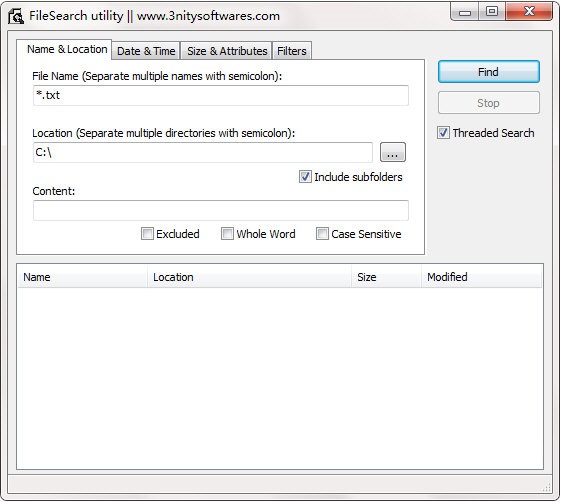Open the Date & Time tab
The height and width of the screenshot is (502, 561).
coord(146,51)
